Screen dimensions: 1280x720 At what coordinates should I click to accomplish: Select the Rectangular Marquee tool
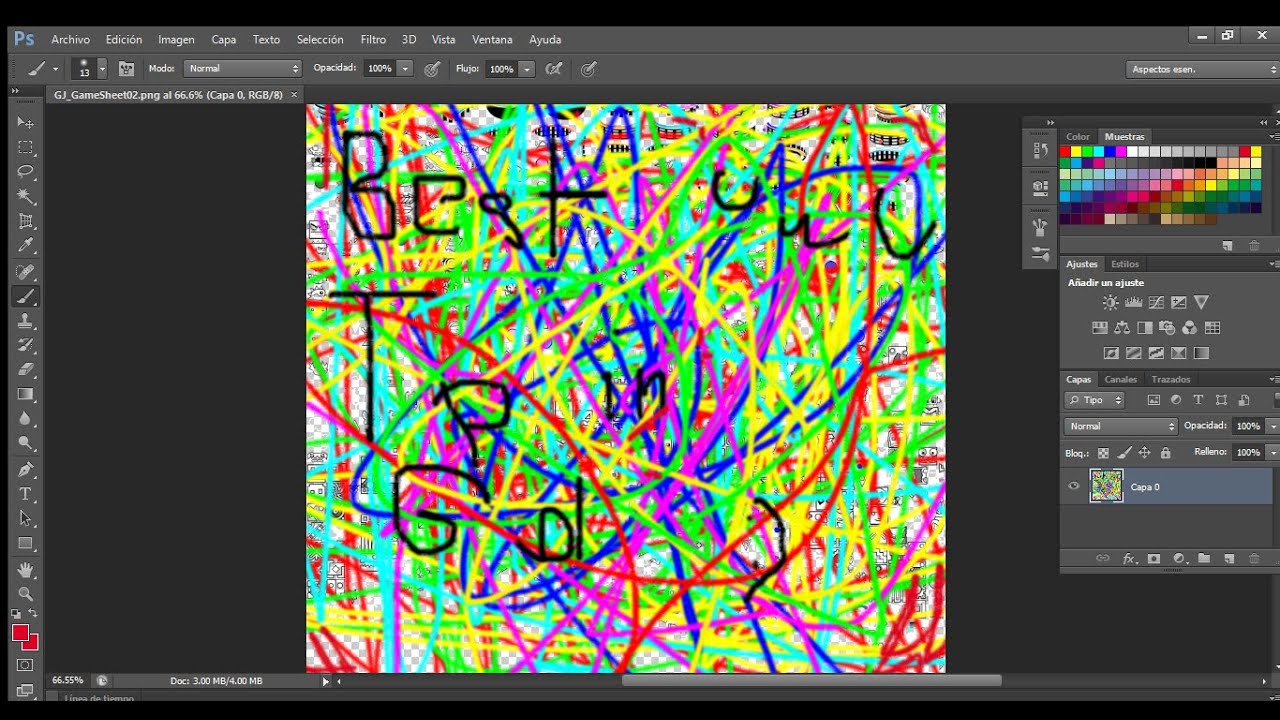[x=26, y=147]
